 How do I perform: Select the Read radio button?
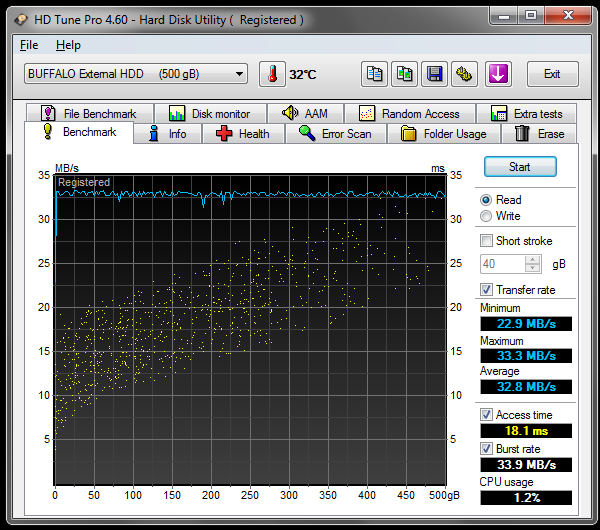click(x=486, y=200)
